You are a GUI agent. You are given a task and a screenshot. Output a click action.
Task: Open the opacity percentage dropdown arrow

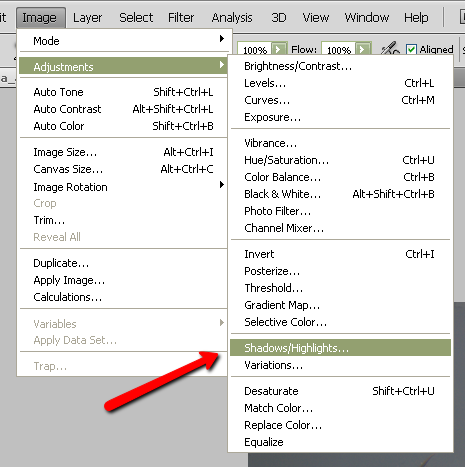(x=279, y=49)
